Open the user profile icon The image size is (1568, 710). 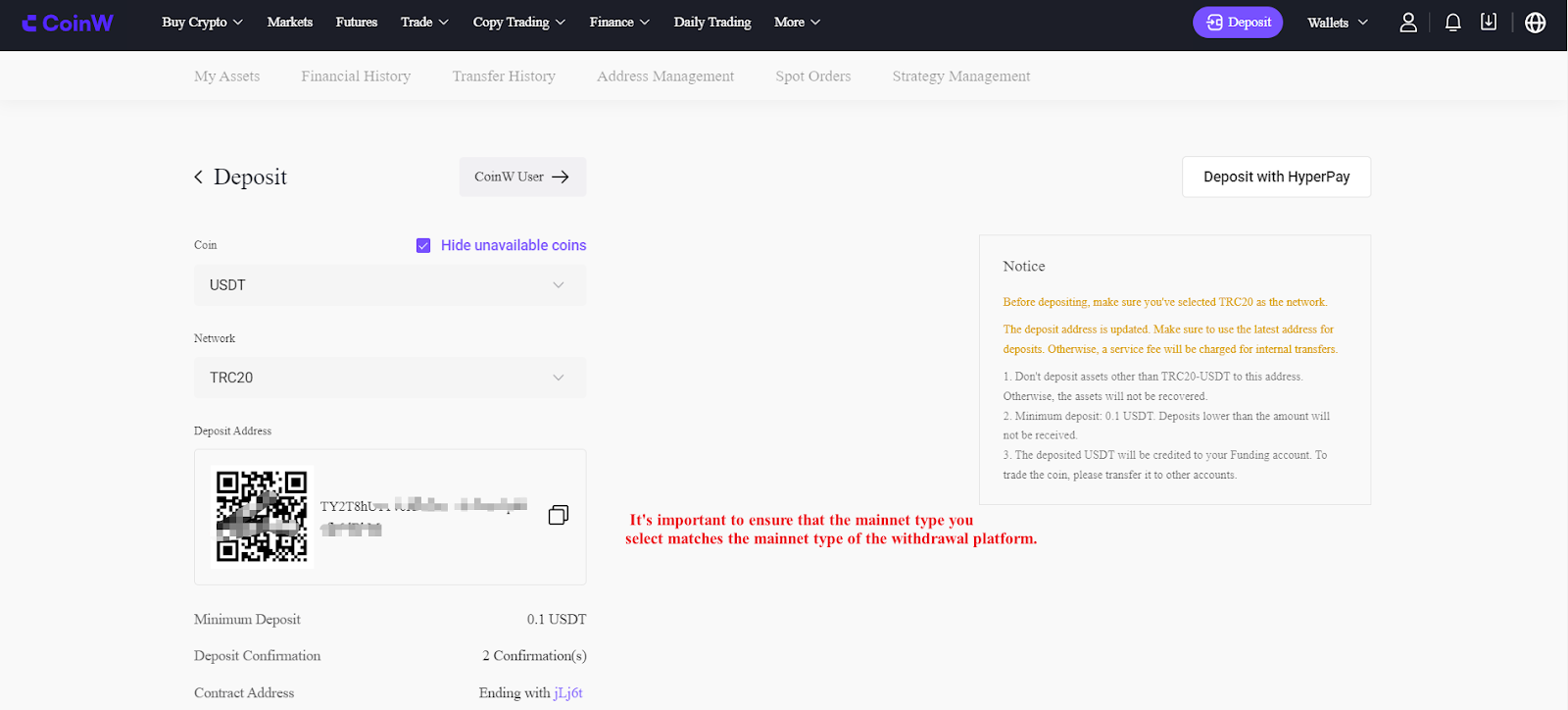click(x=1408, y=23)
